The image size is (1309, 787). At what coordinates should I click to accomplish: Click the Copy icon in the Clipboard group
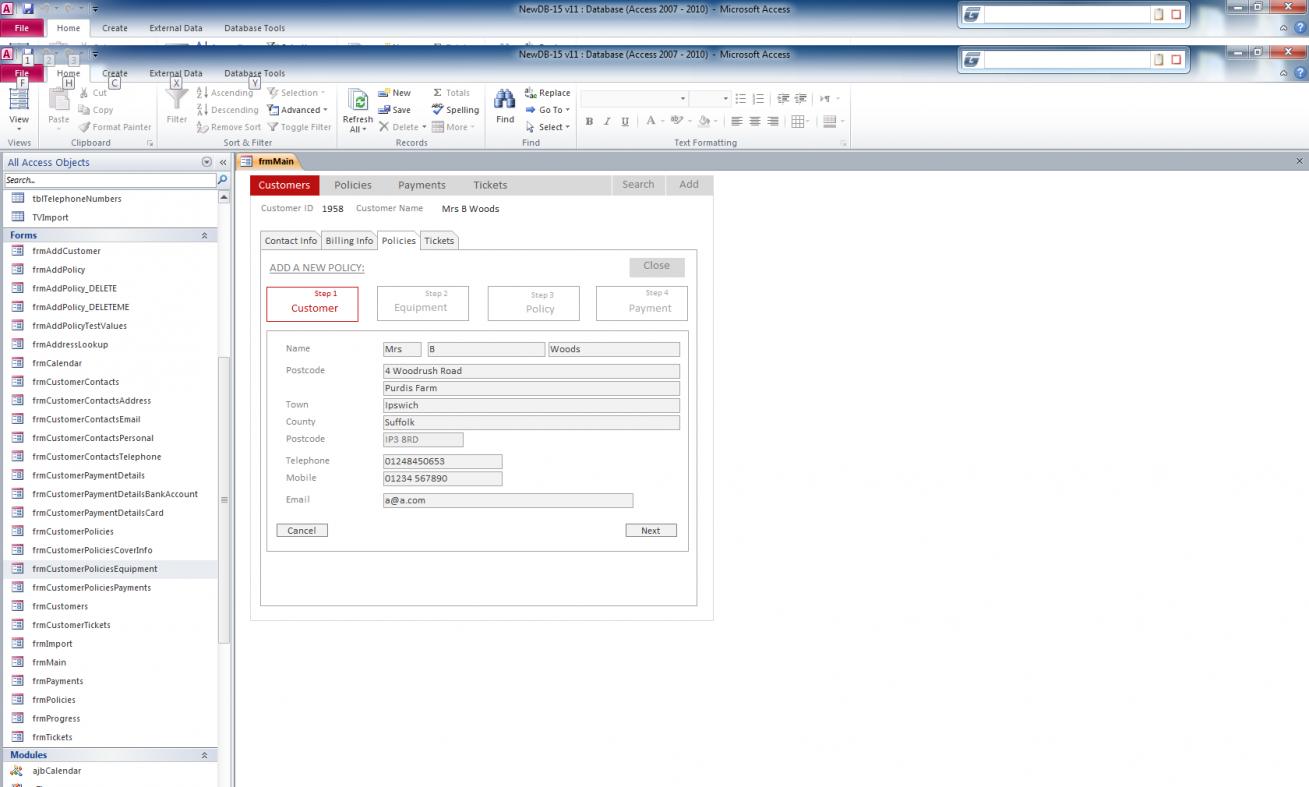(x=85, y=110)
